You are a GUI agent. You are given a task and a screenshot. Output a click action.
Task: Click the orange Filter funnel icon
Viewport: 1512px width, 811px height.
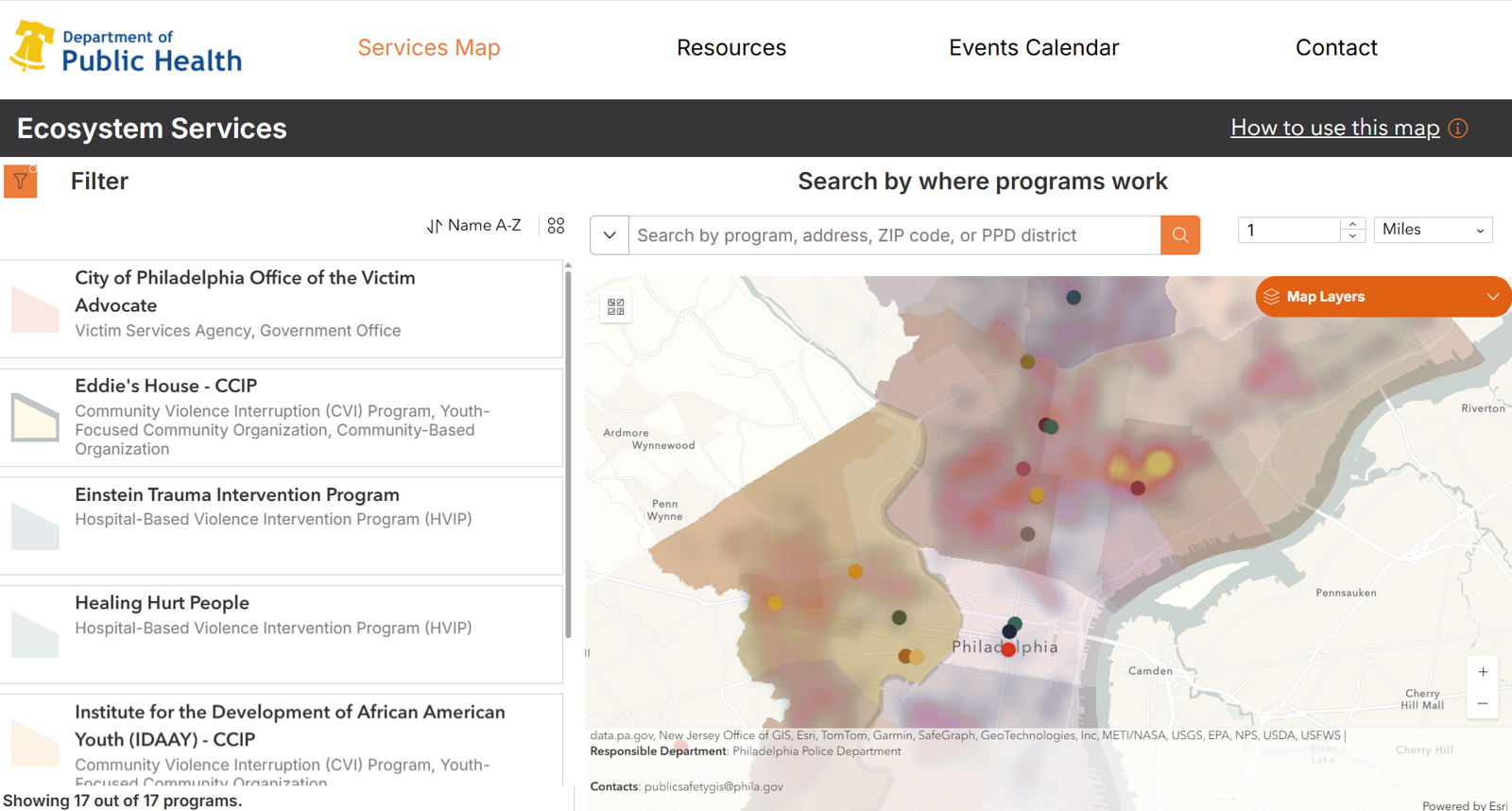pyautogui.click(x=21, y=181)
